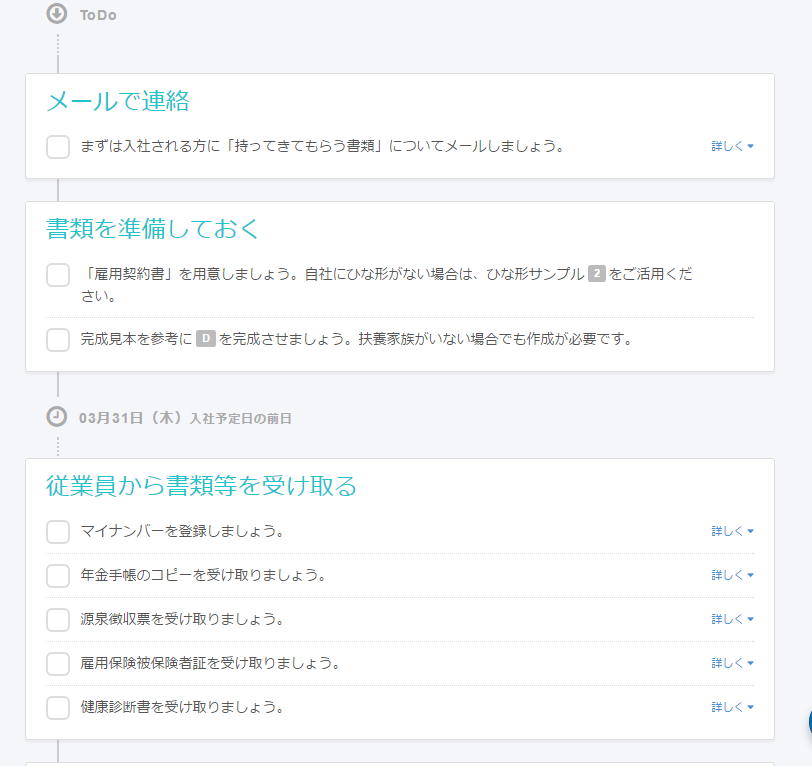Click the clock icon beside 03月31日

[x=57, y=416]
